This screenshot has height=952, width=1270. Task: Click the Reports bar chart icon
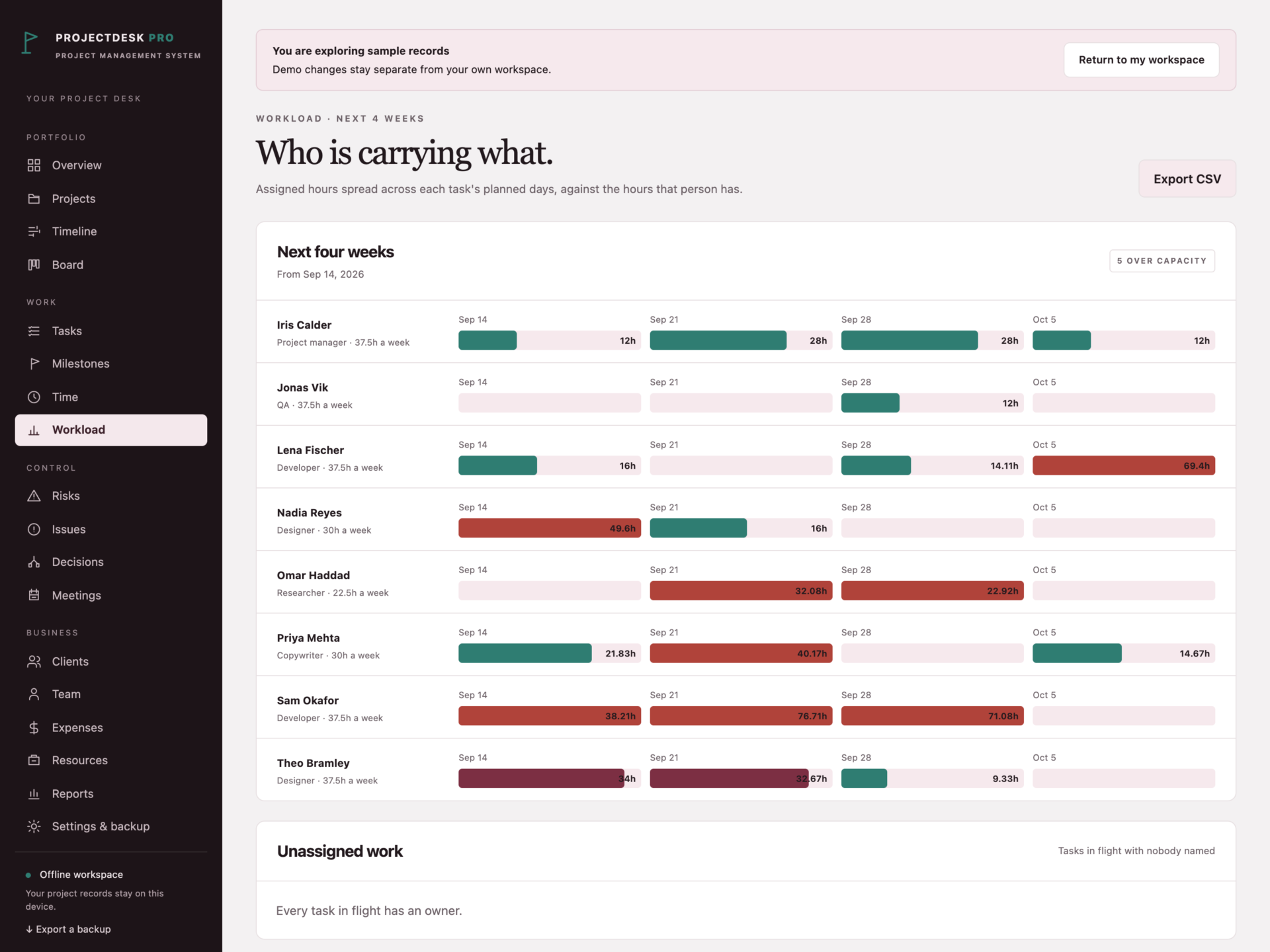point(34,793)
